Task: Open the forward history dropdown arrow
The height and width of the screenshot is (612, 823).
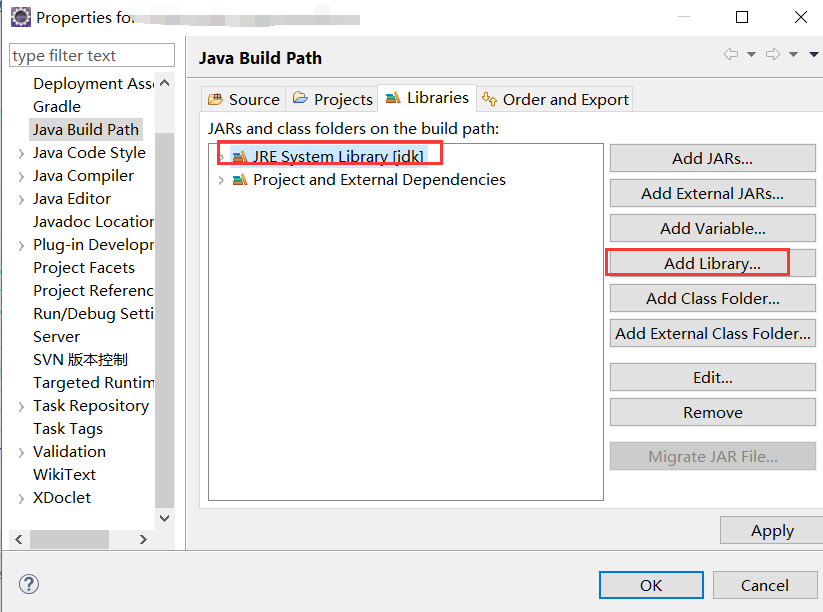Action: 794,54
